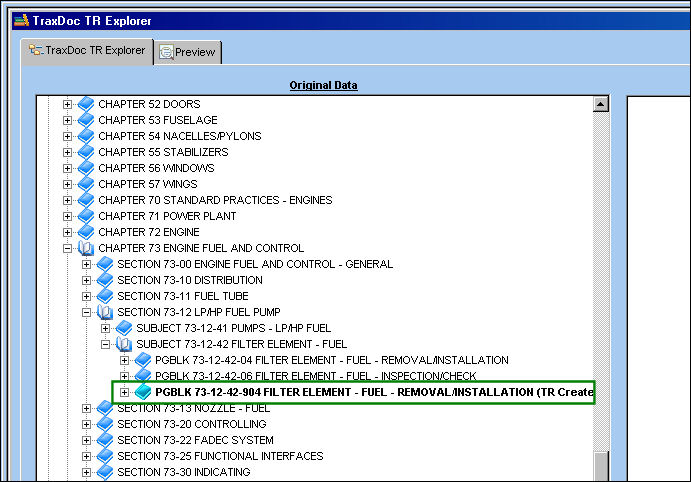Image resolution: width=691 pixels, height=482 pixels.
Task: Select 'PGBLK 73-12-42-06' INSPECTION/CHECK row text
Action: tap(316, 376)
